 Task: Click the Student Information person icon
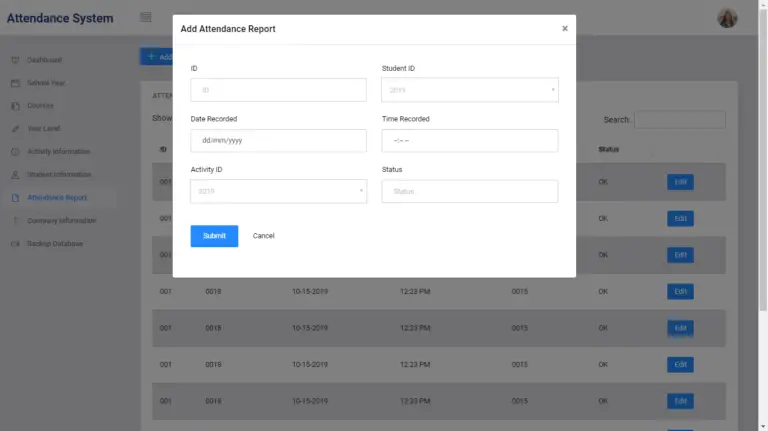coord(15,175)
